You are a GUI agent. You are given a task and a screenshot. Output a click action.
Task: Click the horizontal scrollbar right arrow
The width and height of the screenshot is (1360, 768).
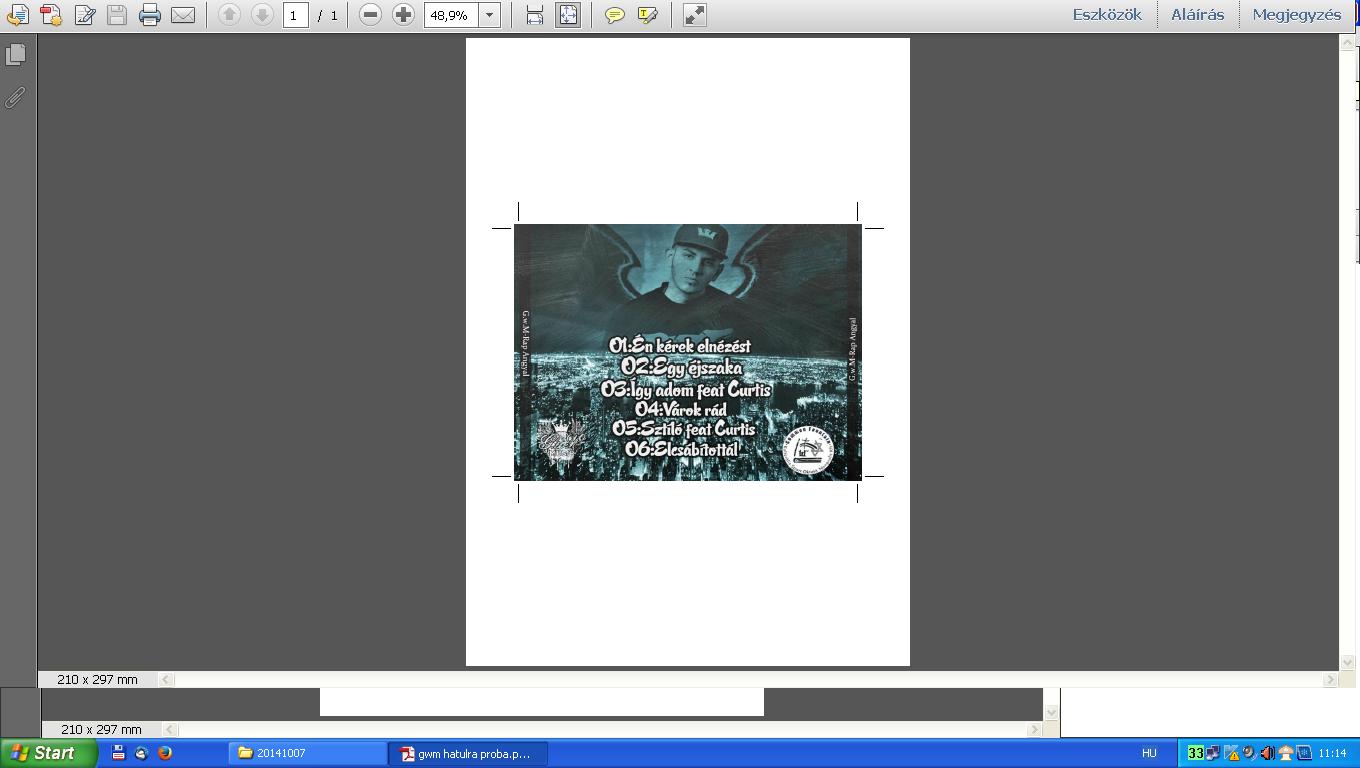click(x=1330, y=679)
